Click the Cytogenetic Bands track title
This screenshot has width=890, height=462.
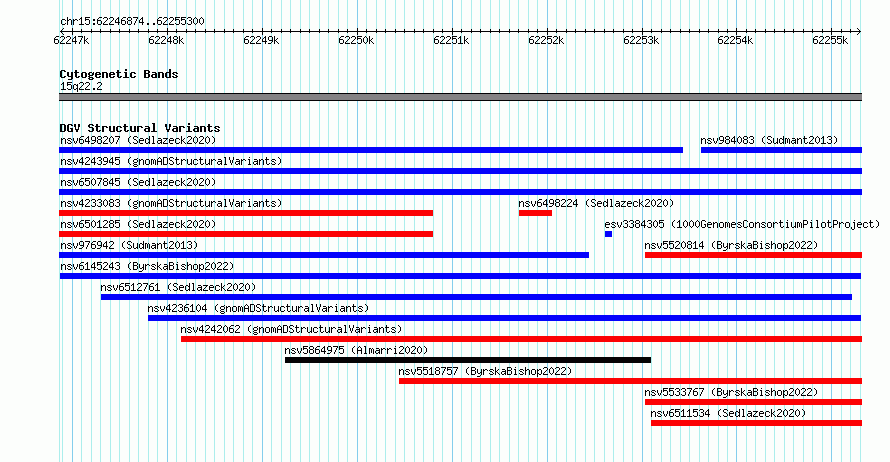coord(119,74)
